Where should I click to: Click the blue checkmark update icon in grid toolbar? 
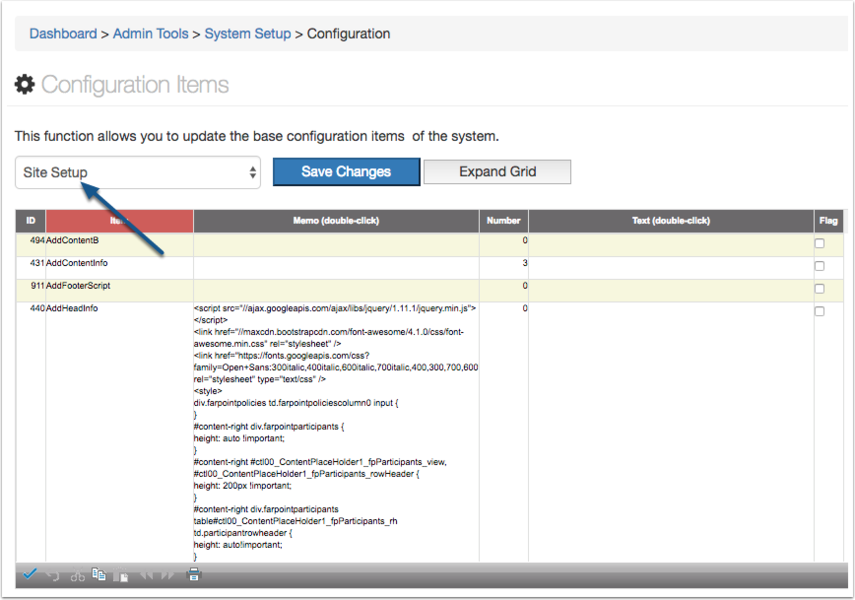(30, 573)
